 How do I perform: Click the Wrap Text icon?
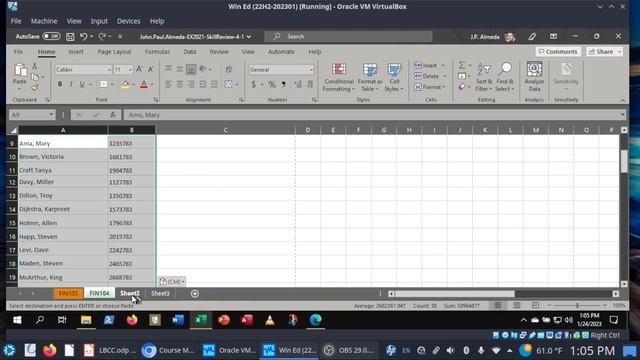point(229,69)
